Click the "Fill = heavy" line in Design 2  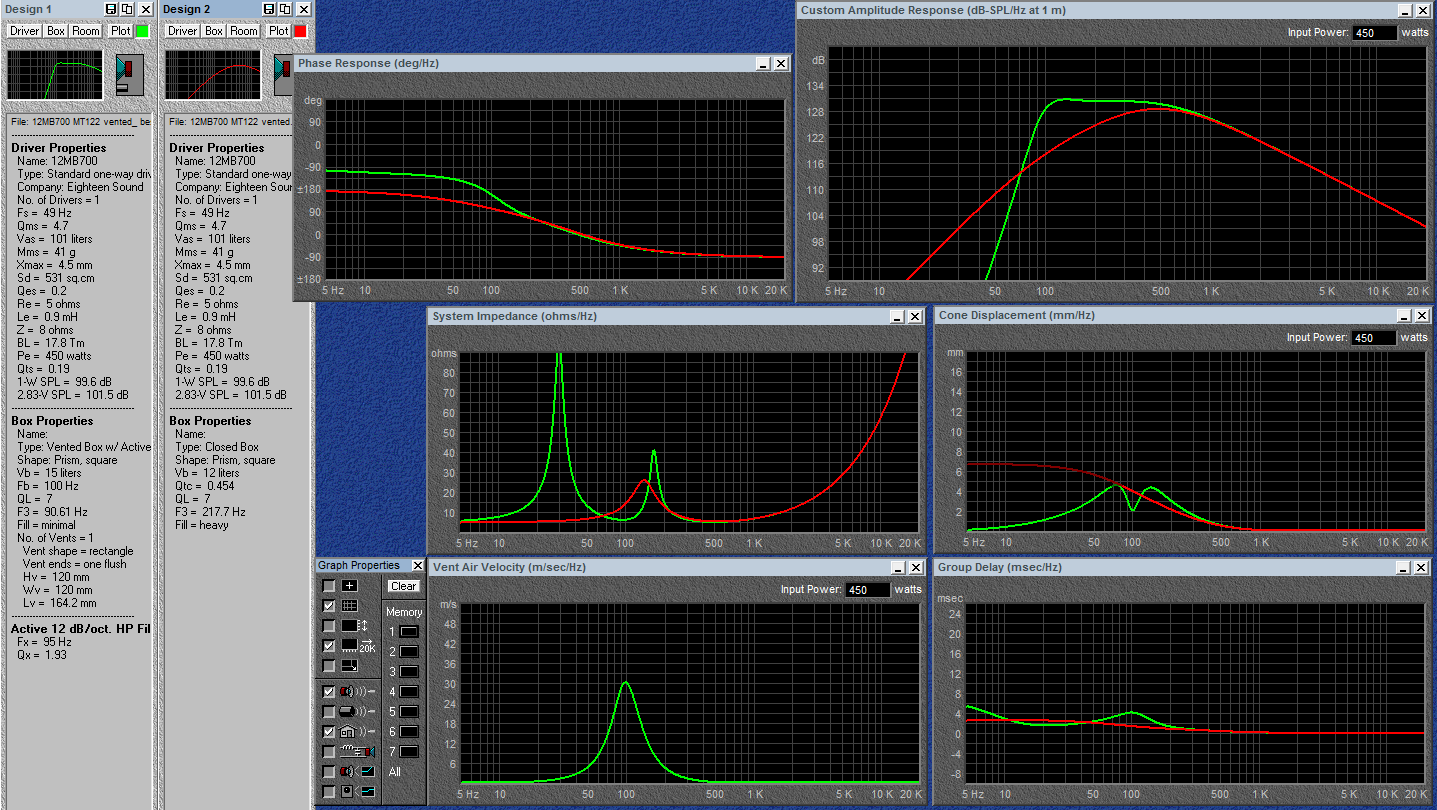click(x=201, y=525)
